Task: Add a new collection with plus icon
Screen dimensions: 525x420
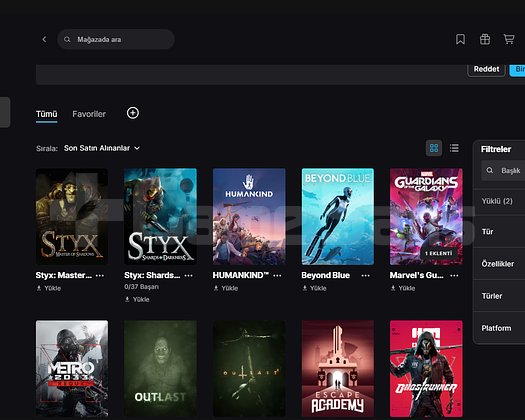Action: 133,113
